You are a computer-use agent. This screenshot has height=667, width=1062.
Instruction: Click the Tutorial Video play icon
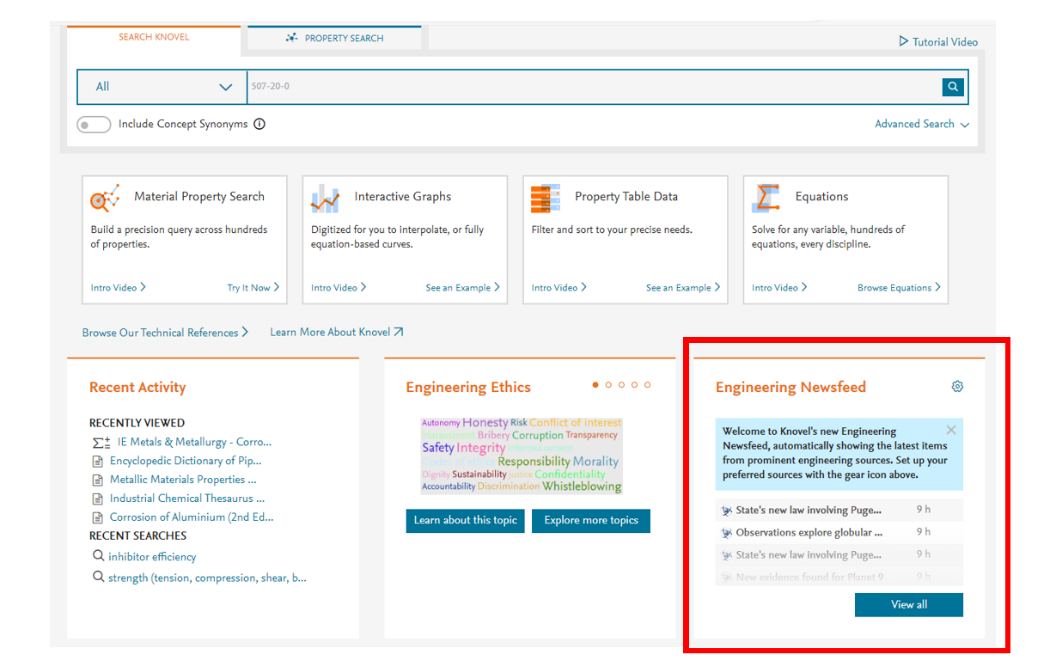point(903,41)
